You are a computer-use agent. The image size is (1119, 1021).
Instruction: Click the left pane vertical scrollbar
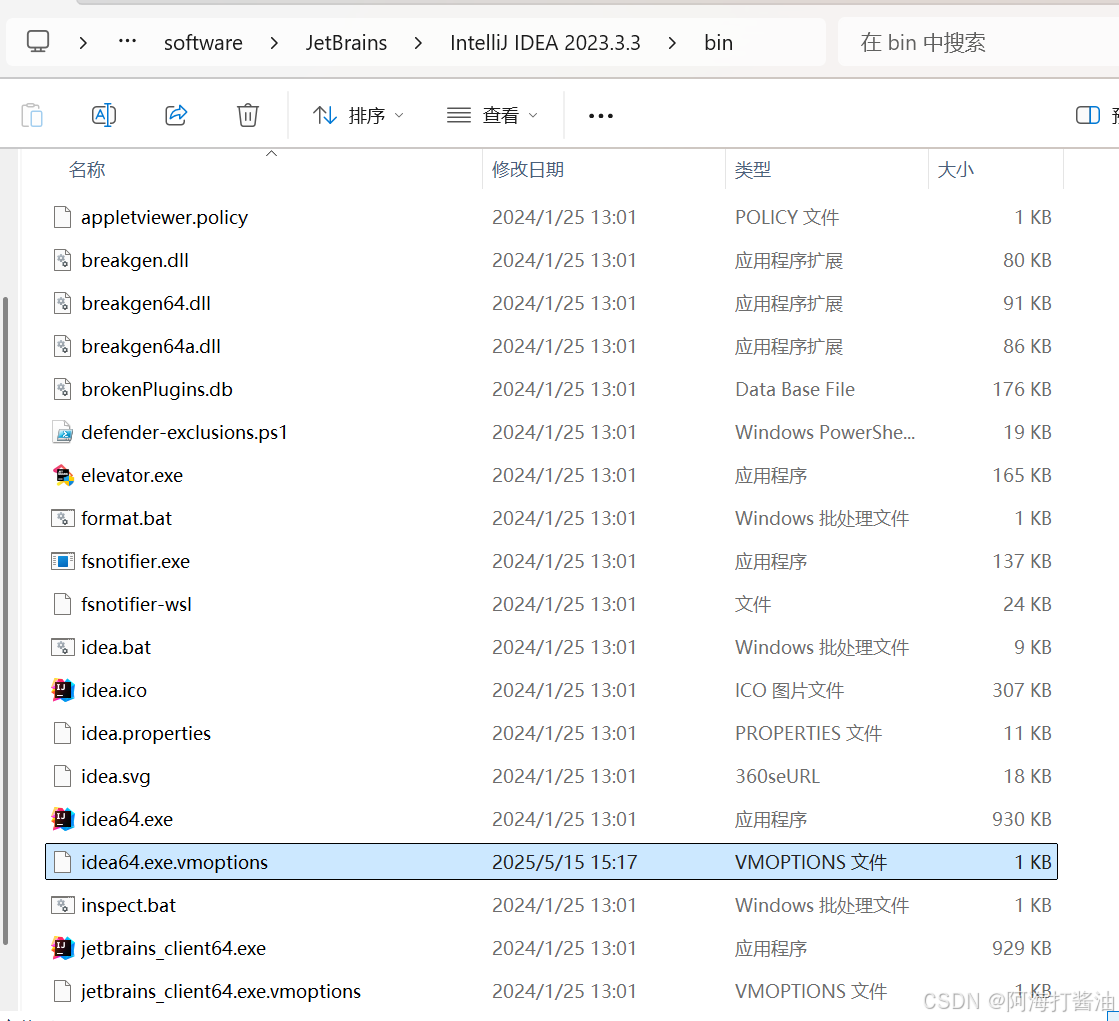pos(6,621)
